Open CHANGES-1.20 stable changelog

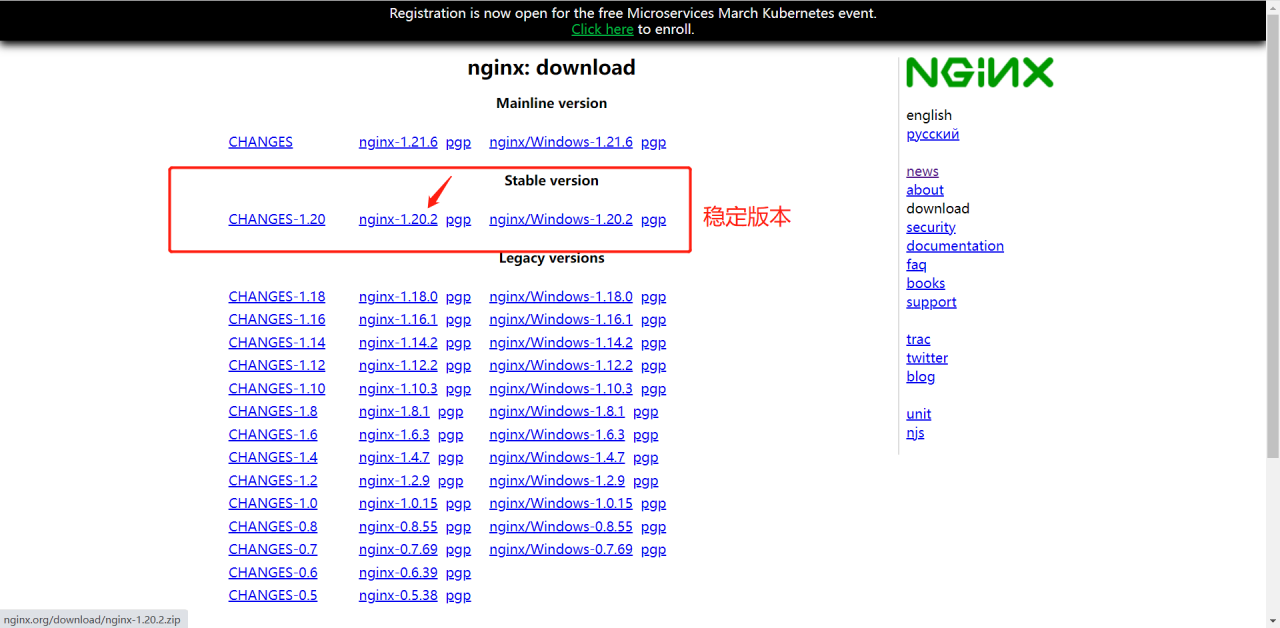click(x=277, y=219)
